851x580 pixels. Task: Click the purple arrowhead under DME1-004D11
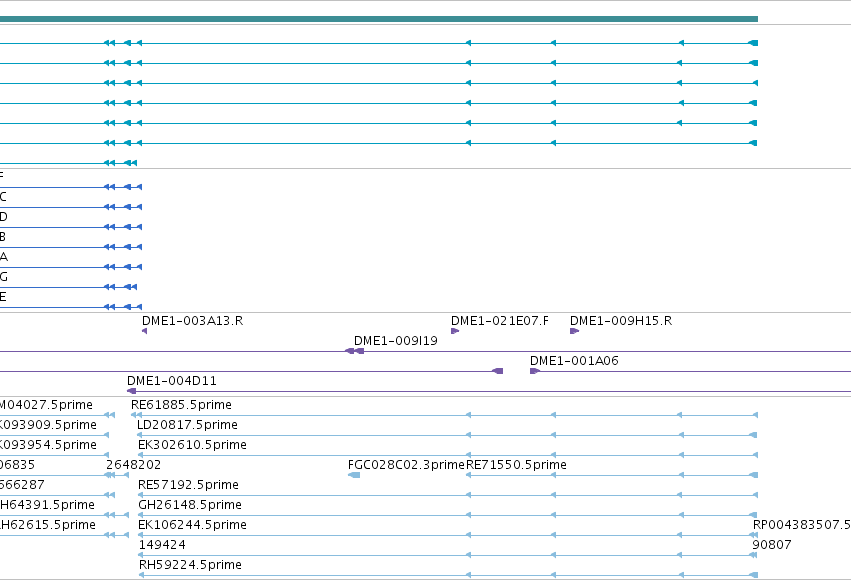pos(131,391)
